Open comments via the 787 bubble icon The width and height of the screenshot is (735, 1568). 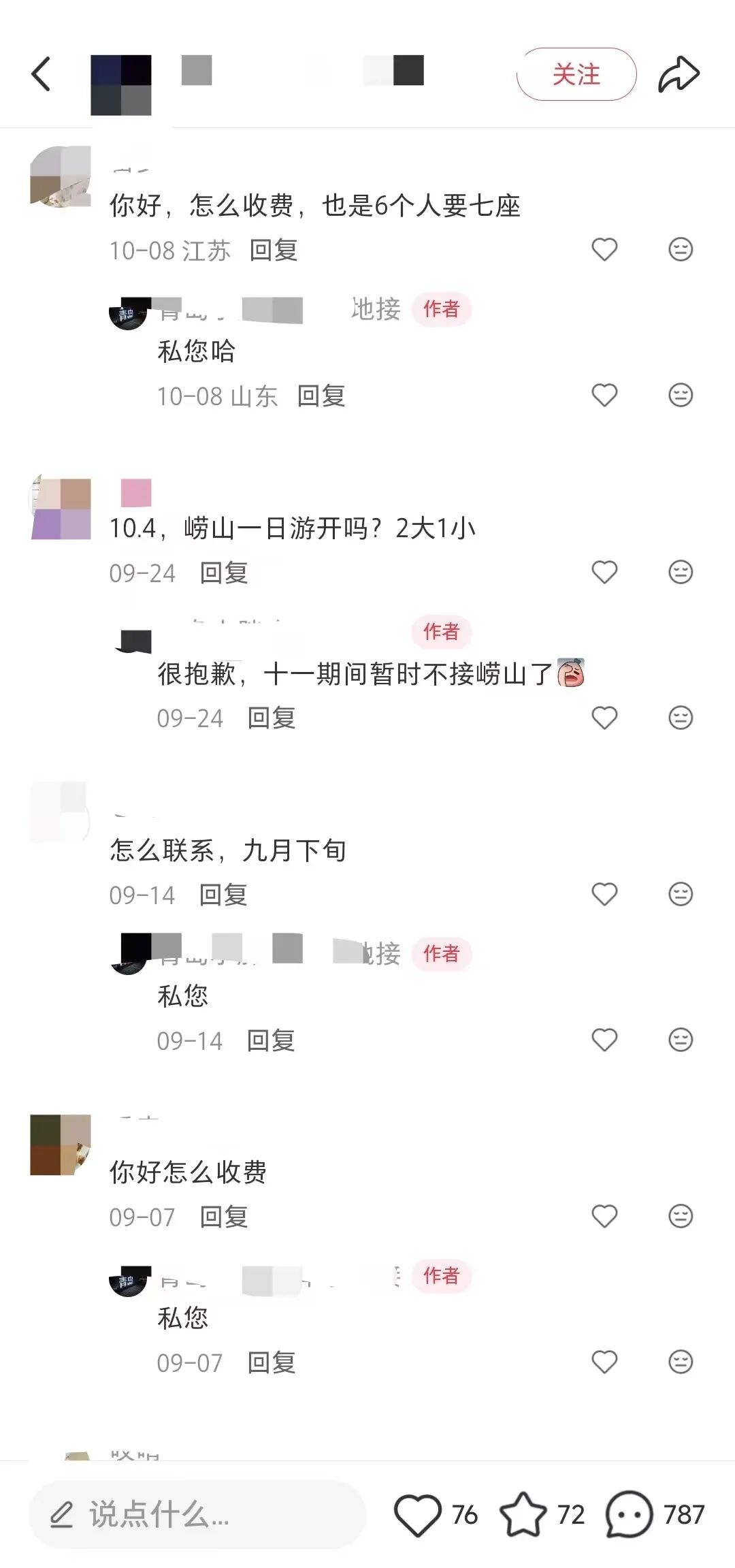click(629, 1515)
